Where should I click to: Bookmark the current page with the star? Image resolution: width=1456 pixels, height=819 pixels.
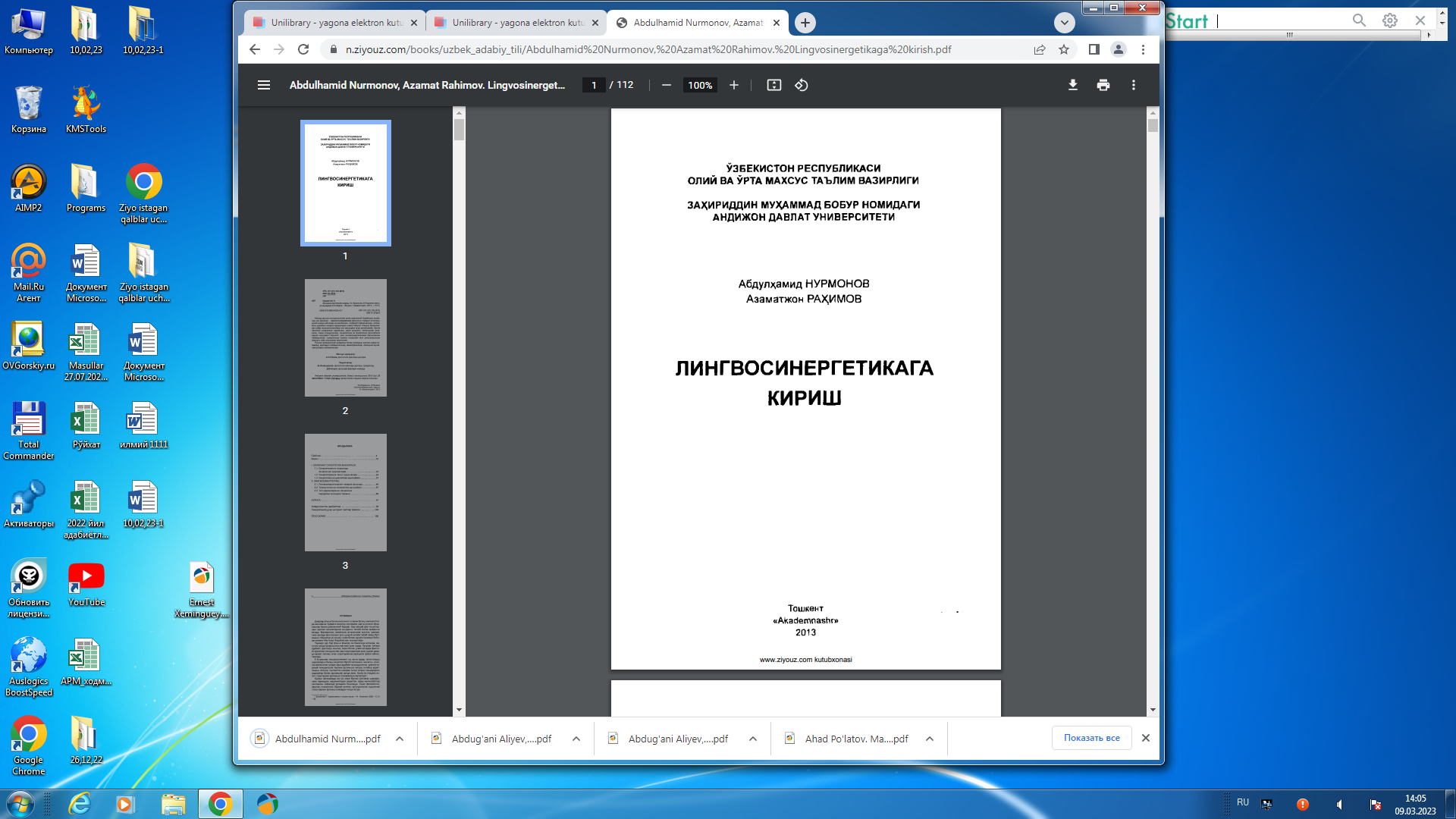point(1065,49)
